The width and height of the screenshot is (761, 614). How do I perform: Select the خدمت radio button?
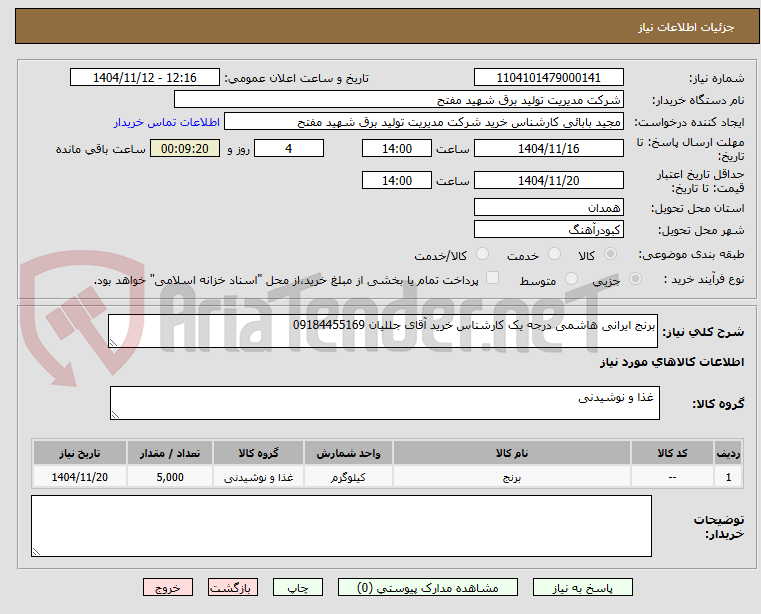tap(554, 254)
